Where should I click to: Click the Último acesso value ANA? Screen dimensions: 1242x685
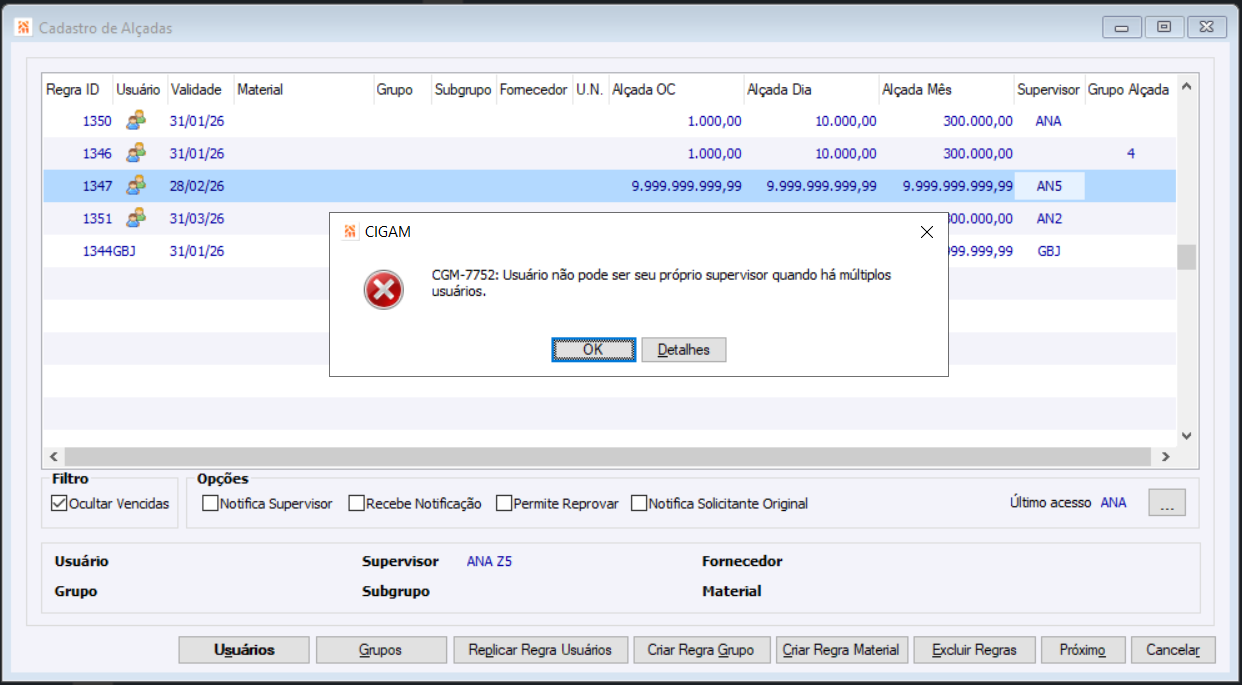[x=1113, y=503]
